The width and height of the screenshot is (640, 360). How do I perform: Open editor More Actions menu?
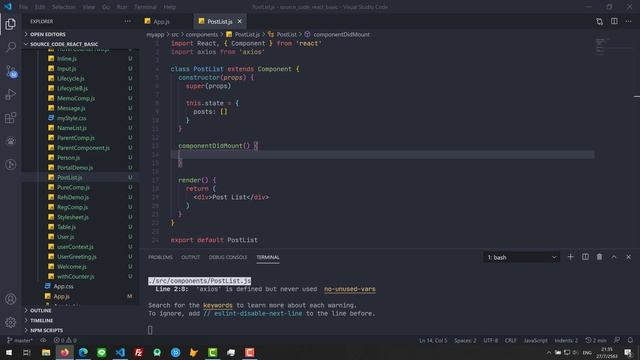pyautogui.click(x=628, y=21)
